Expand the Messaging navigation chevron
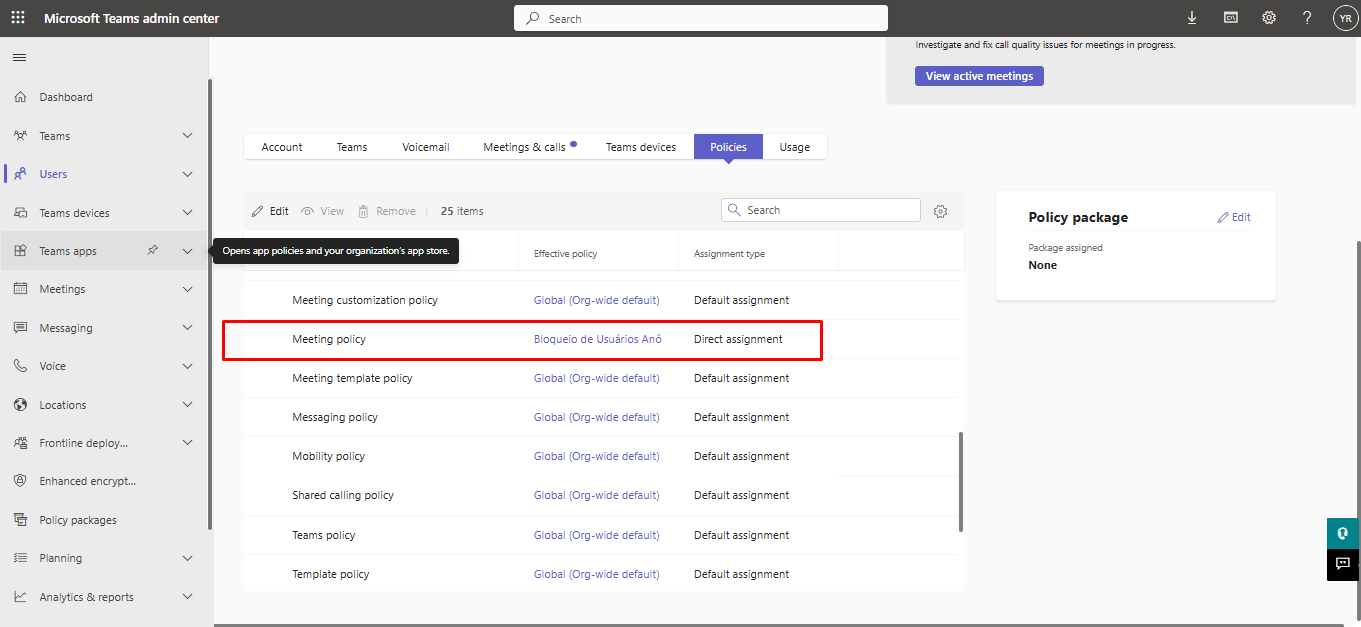The image size is (1361, 627). point(187,328)
